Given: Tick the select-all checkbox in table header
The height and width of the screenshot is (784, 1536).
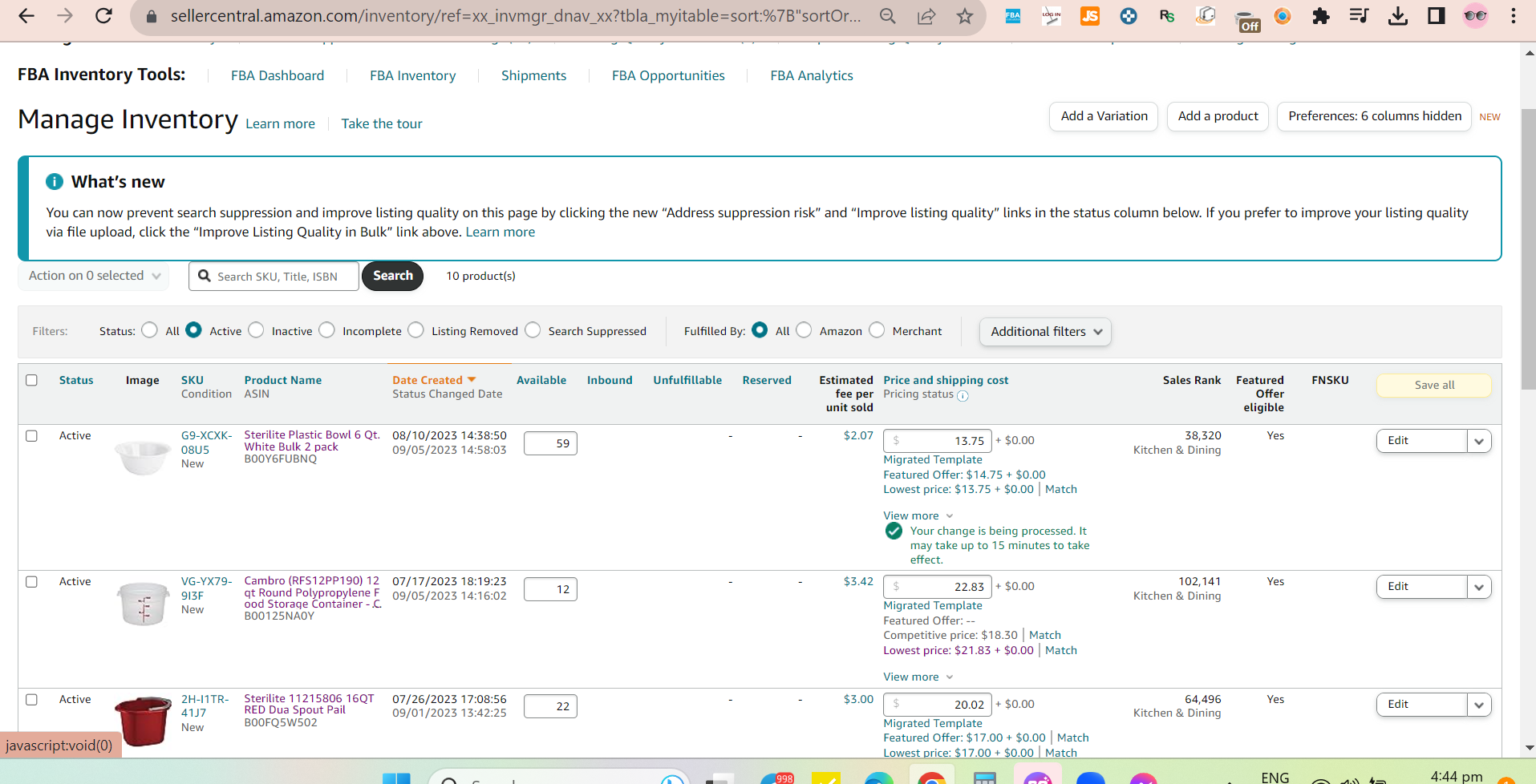Looking at the screenshot, I should click(x=31, y=380).
